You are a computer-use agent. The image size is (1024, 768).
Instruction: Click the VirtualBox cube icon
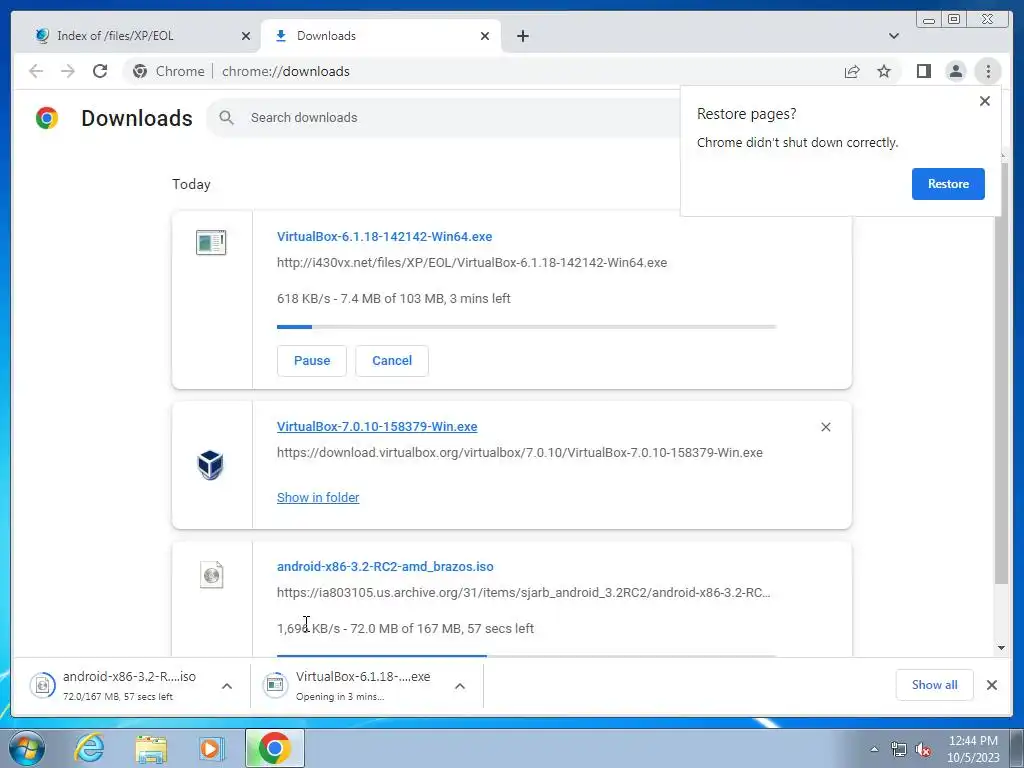[210, 465]
